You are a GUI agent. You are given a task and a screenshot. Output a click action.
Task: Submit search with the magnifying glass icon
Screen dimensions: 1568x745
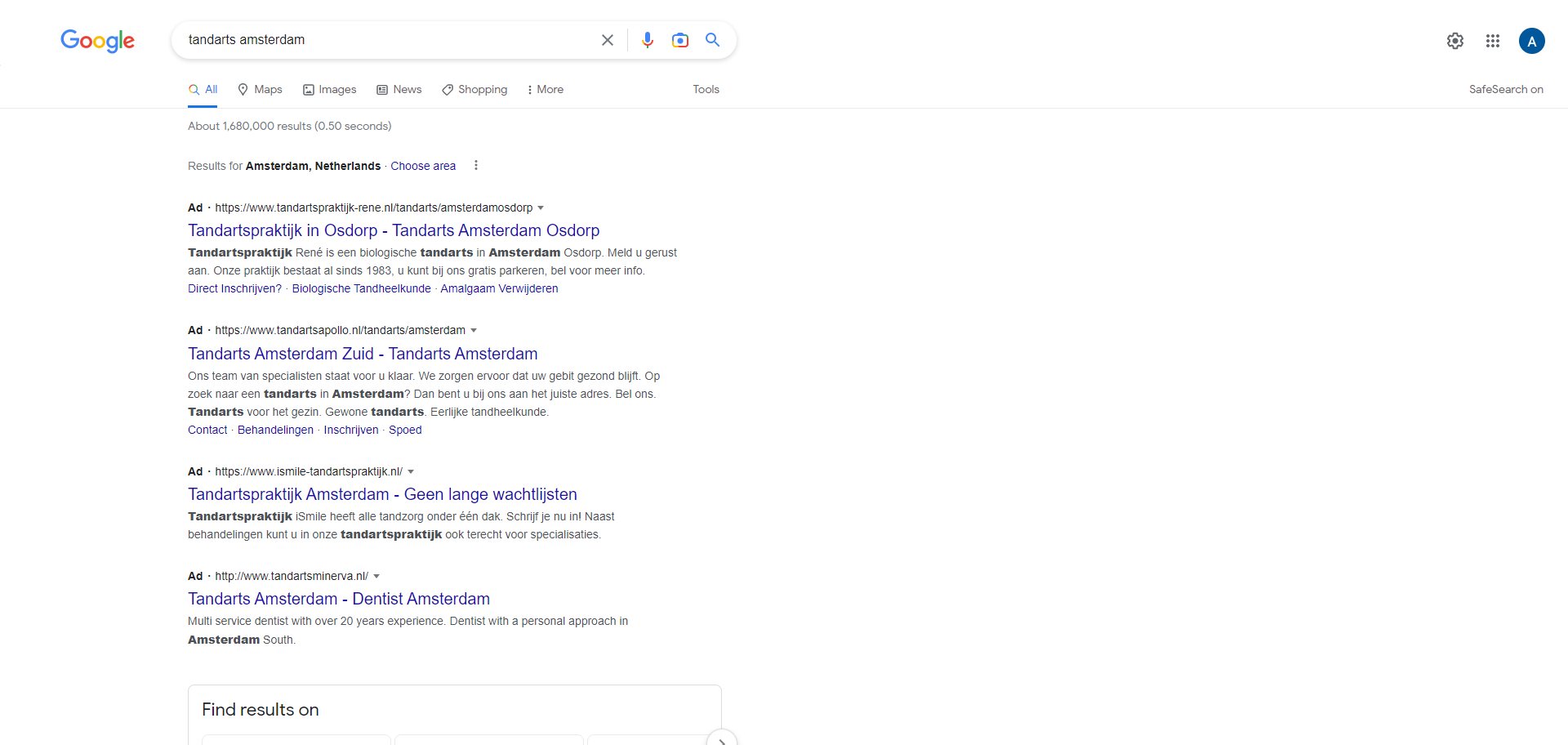712,40
